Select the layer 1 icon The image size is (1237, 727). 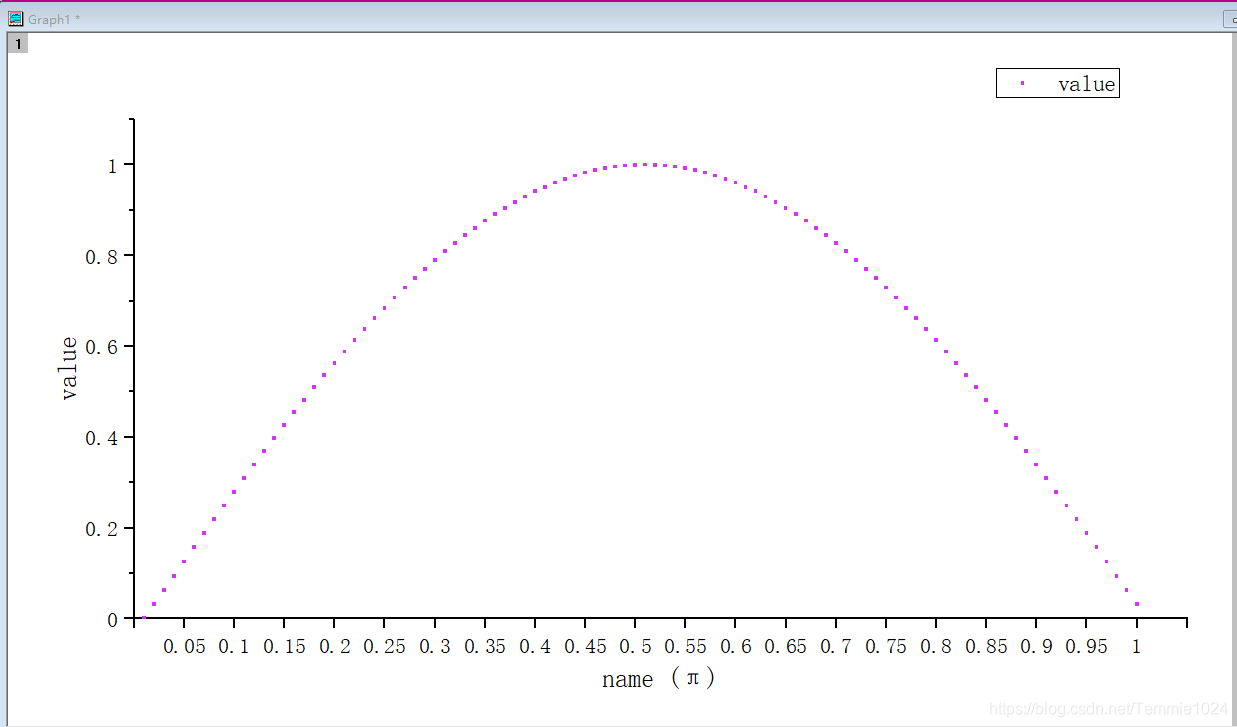pyautogui.click(x=18, y=43)
